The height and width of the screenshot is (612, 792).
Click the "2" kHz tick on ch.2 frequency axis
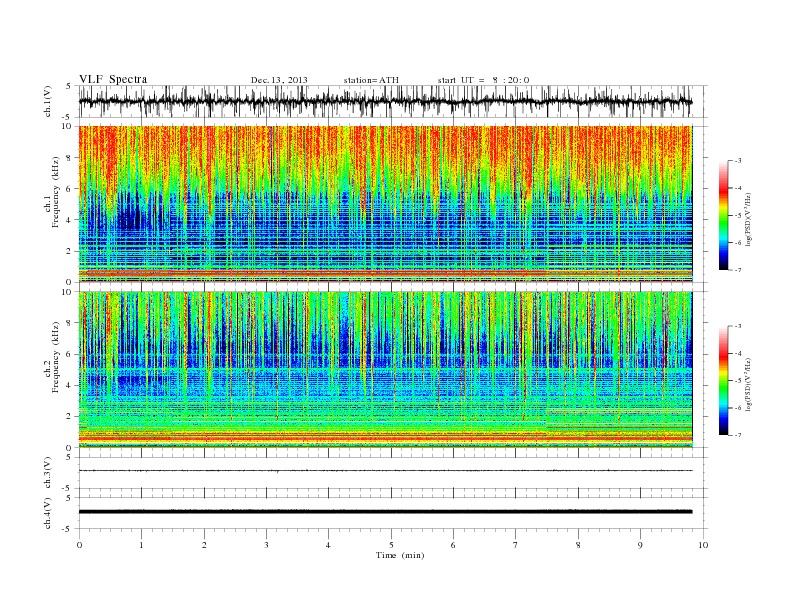pyautogui.click(x=69, y=417)
